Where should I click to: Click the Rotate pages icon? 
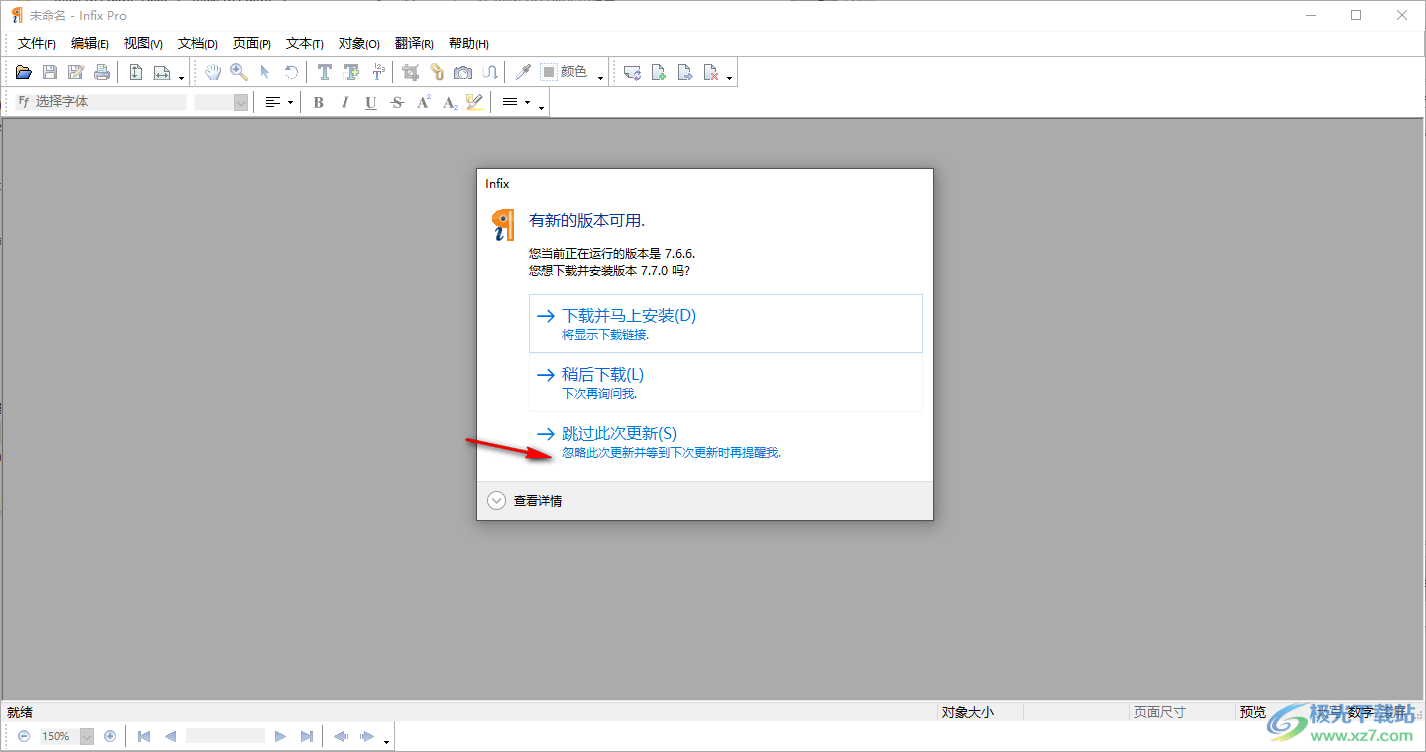(x=633, y=72)
